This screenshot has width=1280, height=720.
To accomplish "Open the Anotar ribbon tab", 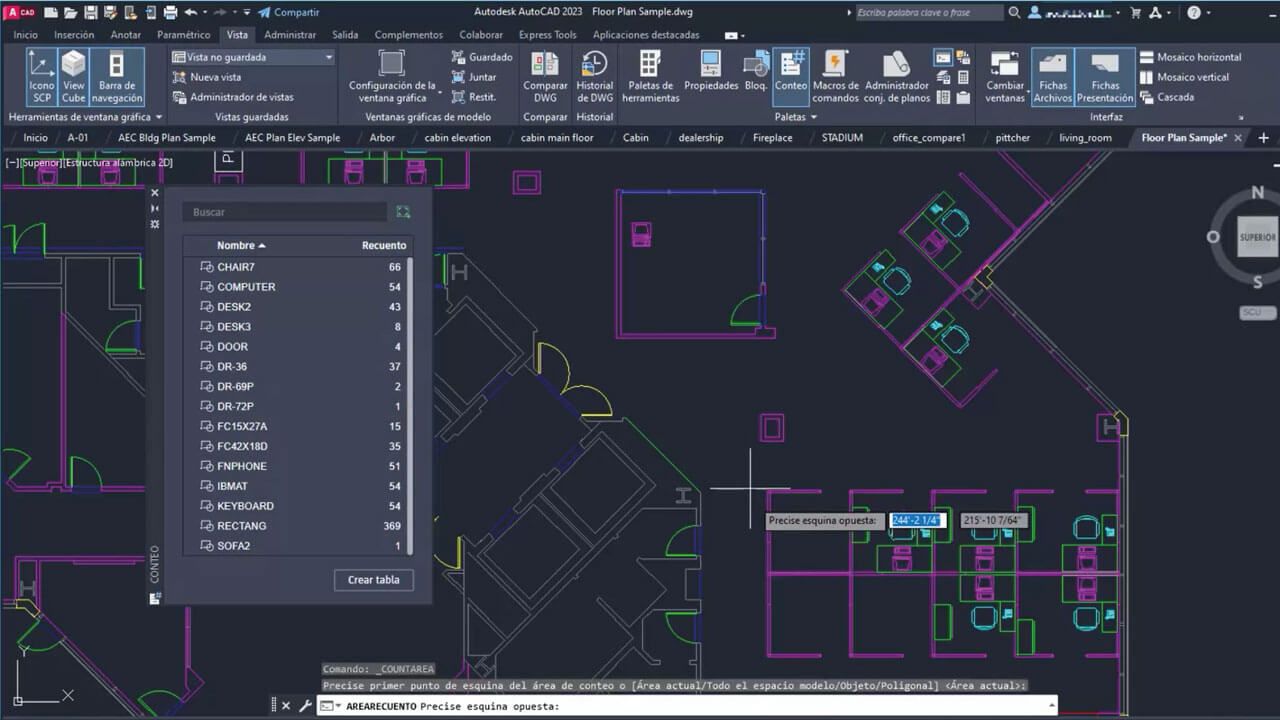I will click(125, 34).
